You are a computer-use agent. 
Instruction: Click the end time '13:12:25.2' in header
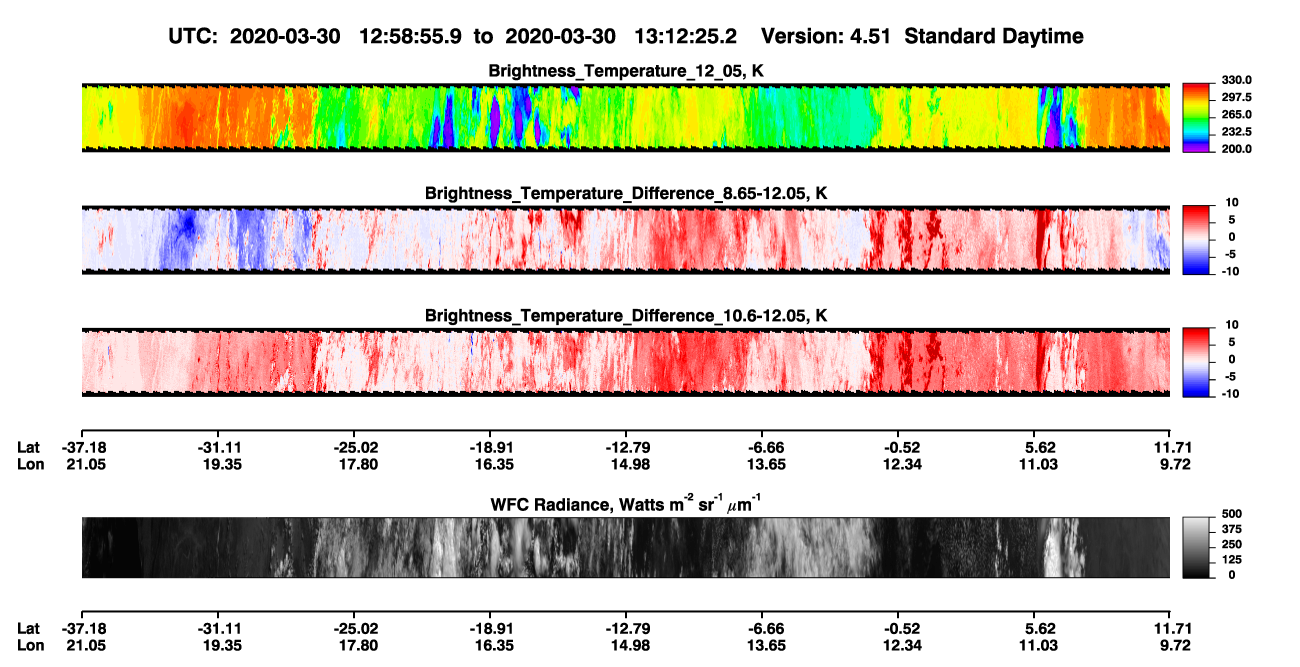click(685, 36)
